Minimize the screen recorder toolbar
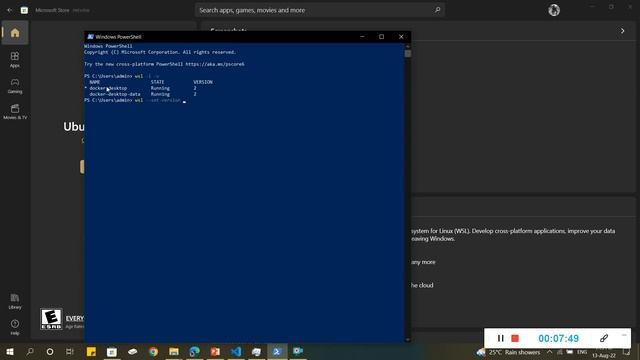Image resolution: width=640 pixels, height=360 pixels. 624,335
